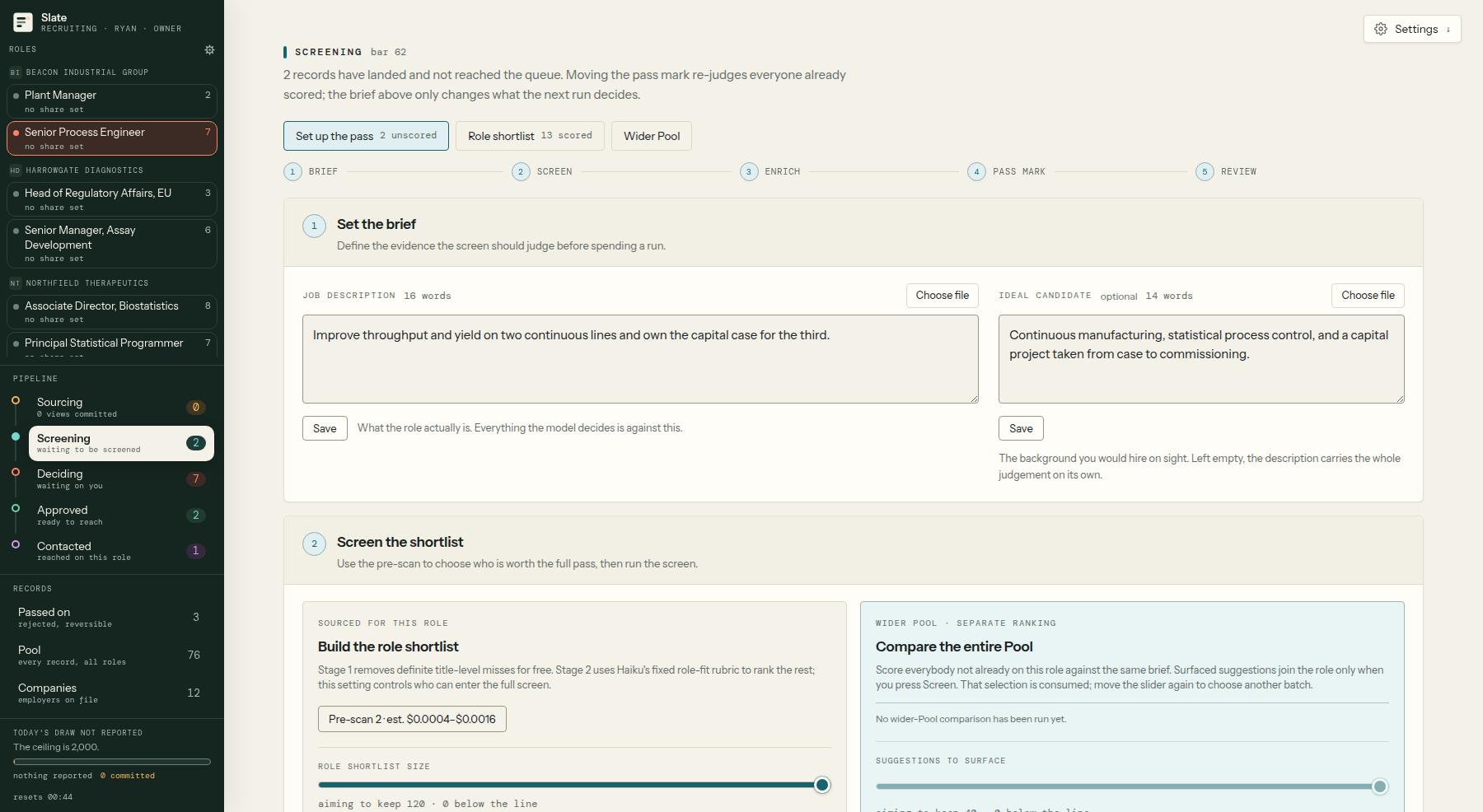Open Sourcing pipeline stage
1483x812 pixels.
click(121, 407)
